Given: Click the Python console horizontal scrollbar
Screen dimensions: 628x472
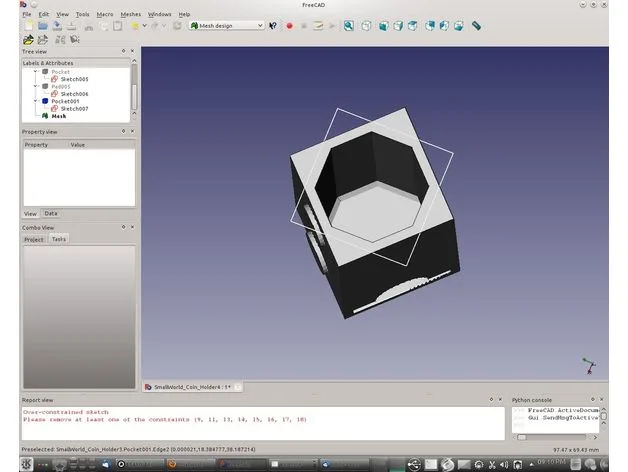Looking at the screenshot, I should [x=554, y=438].
